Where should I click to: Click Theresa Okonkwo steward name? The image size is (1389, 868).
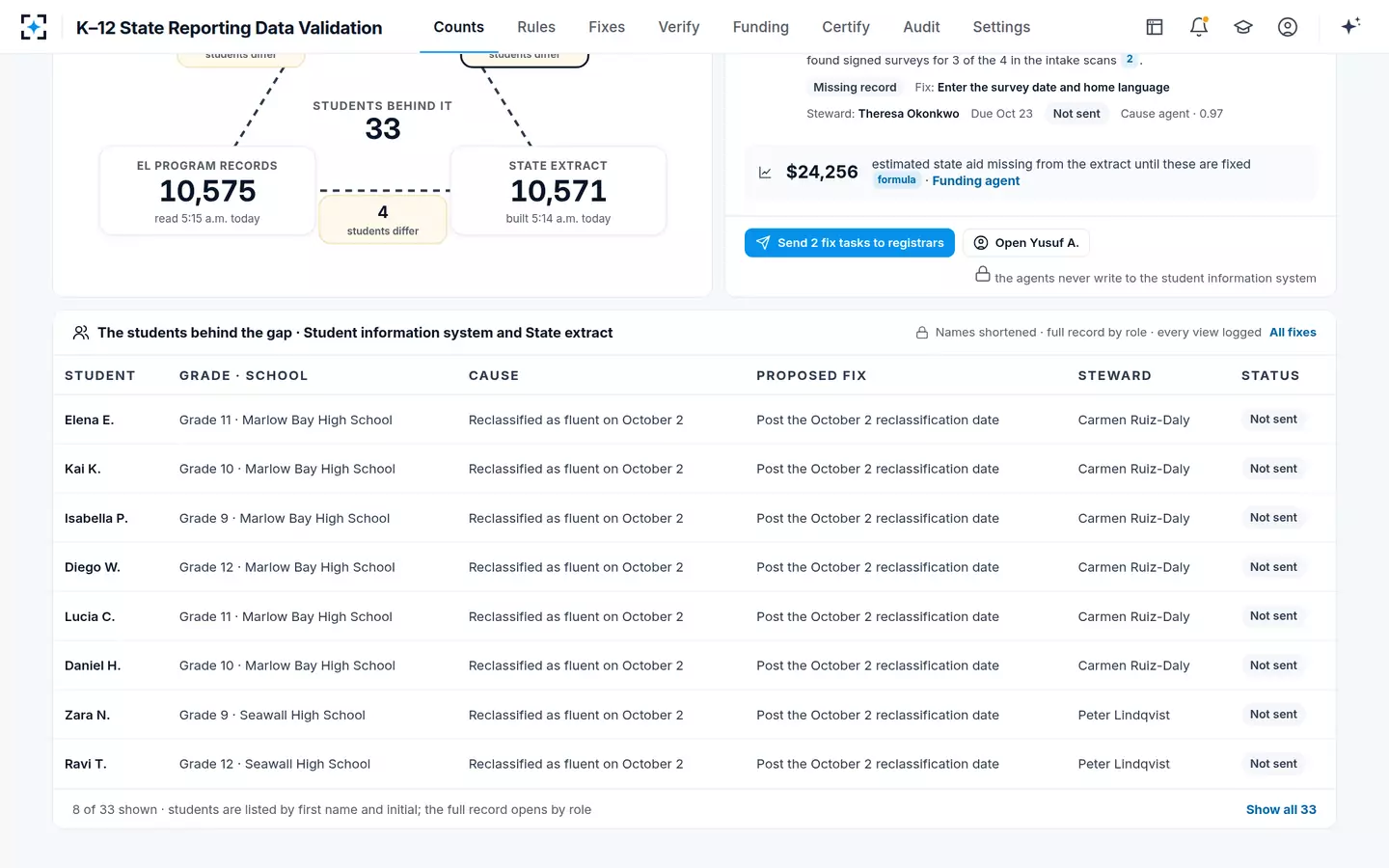point(909,114)
